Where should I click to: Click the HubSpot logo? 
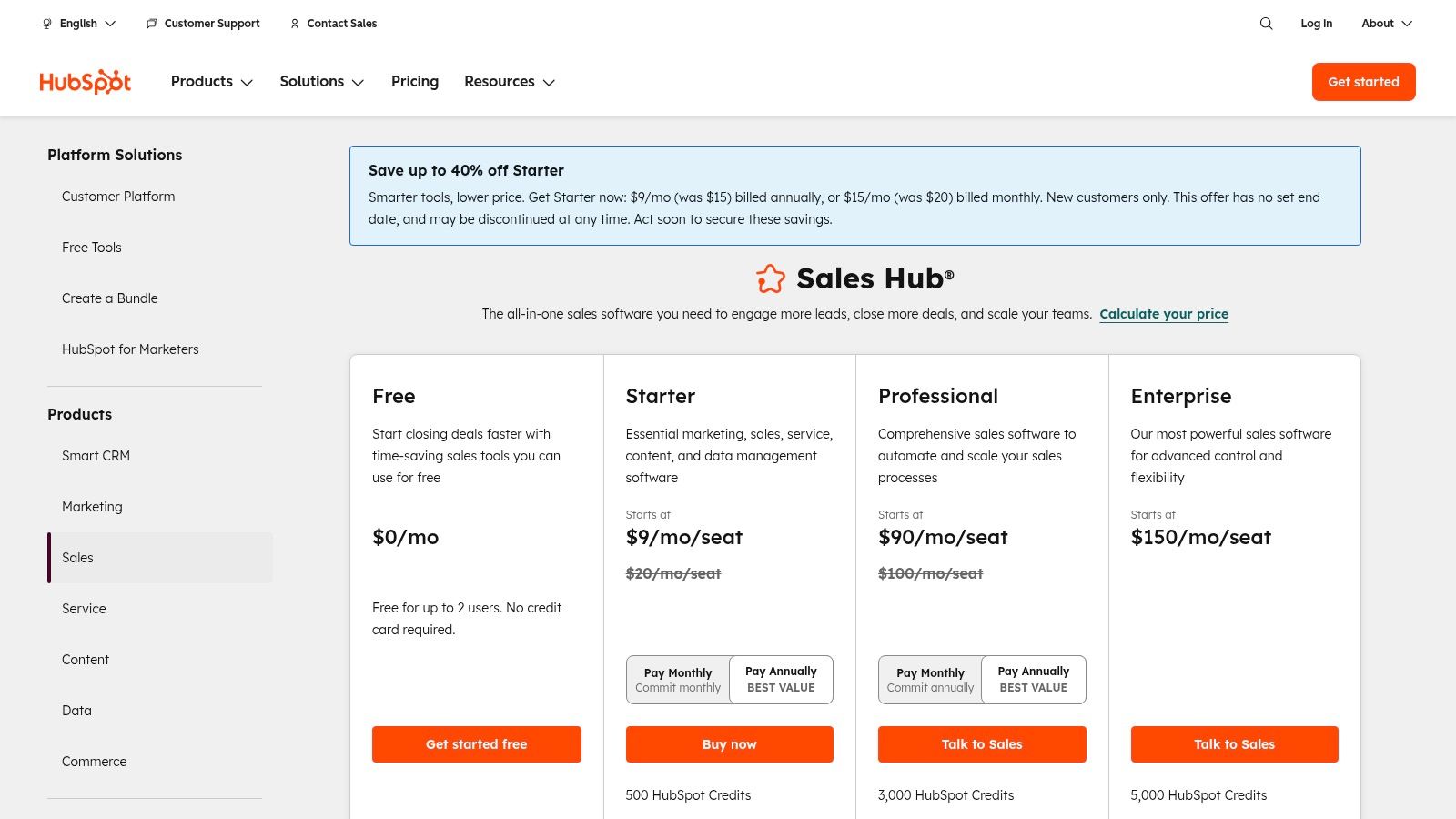tap(85, 81)
